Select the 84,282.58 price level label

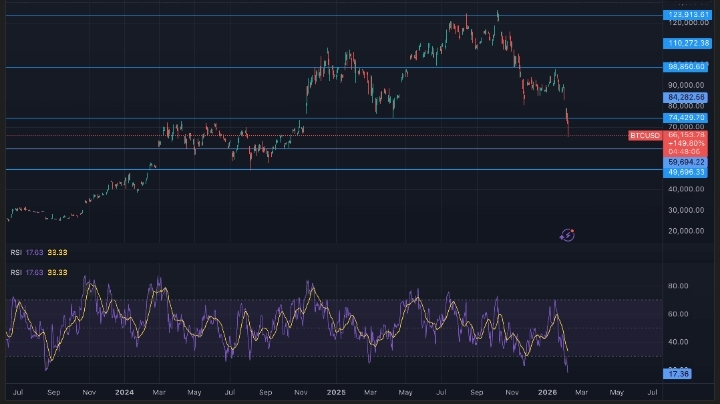pos(687,97)
